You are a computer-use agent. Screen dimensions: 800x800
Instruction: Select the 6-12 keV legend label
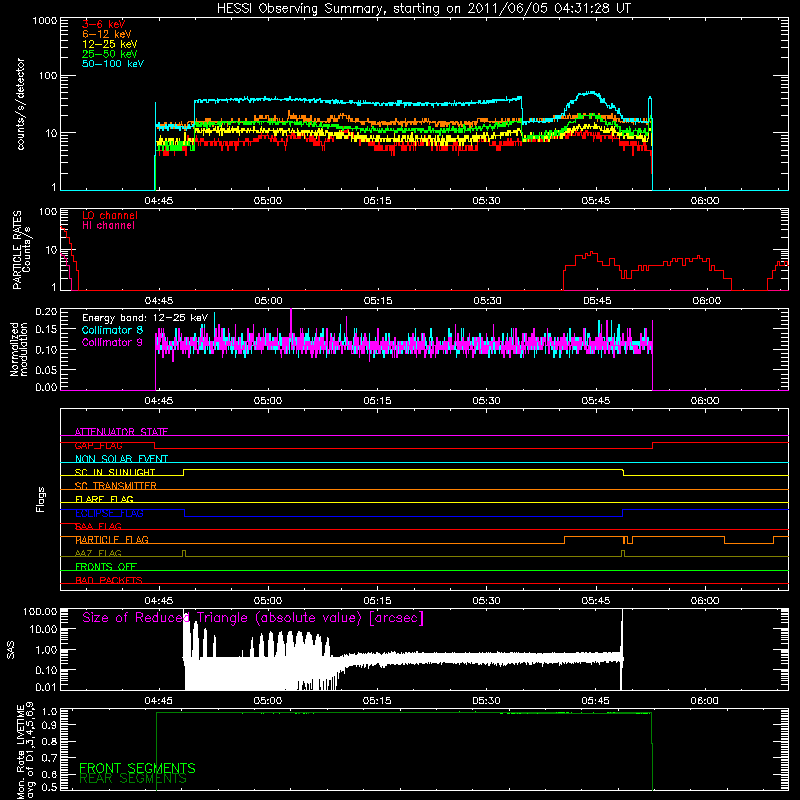pos(107,34)
